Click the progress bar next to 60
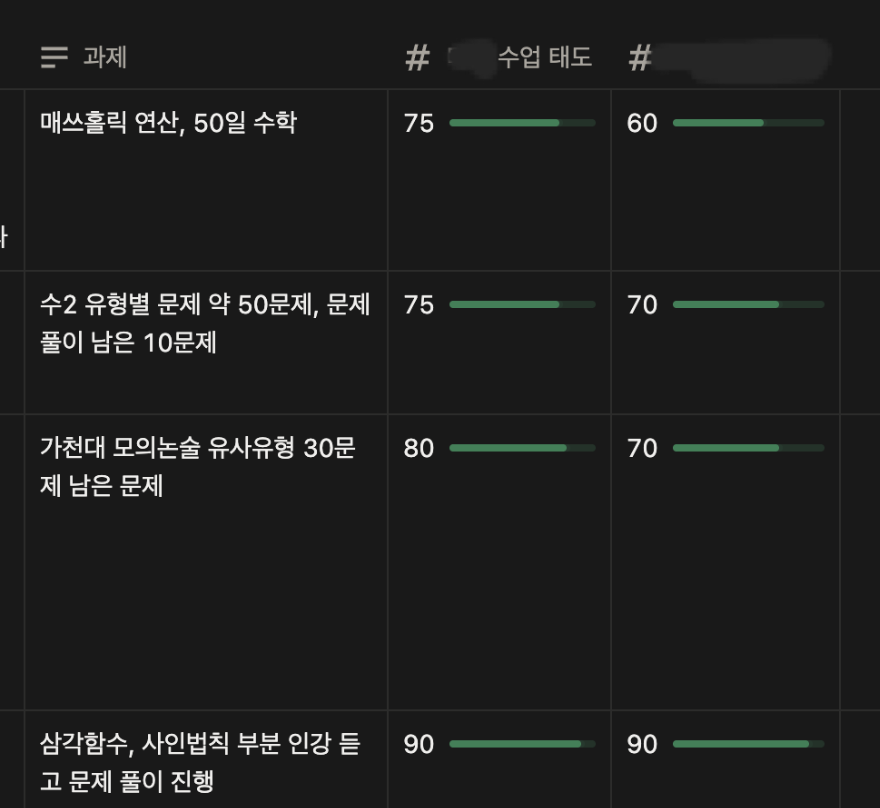 click(748, 123)
